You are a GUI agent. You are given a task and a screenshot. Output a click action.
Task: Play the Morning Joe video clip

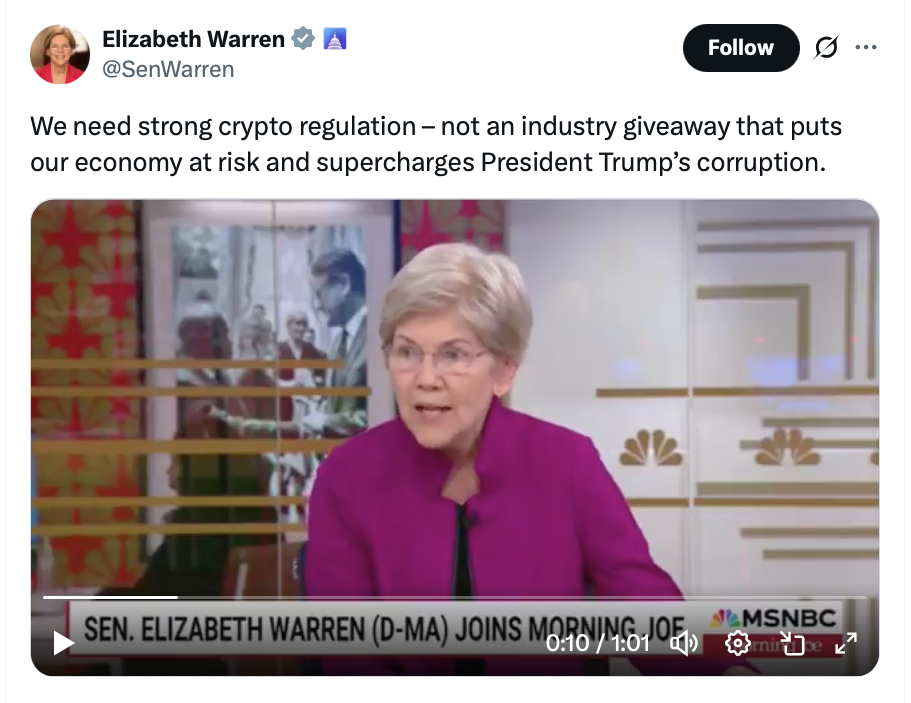coord(63,643)
